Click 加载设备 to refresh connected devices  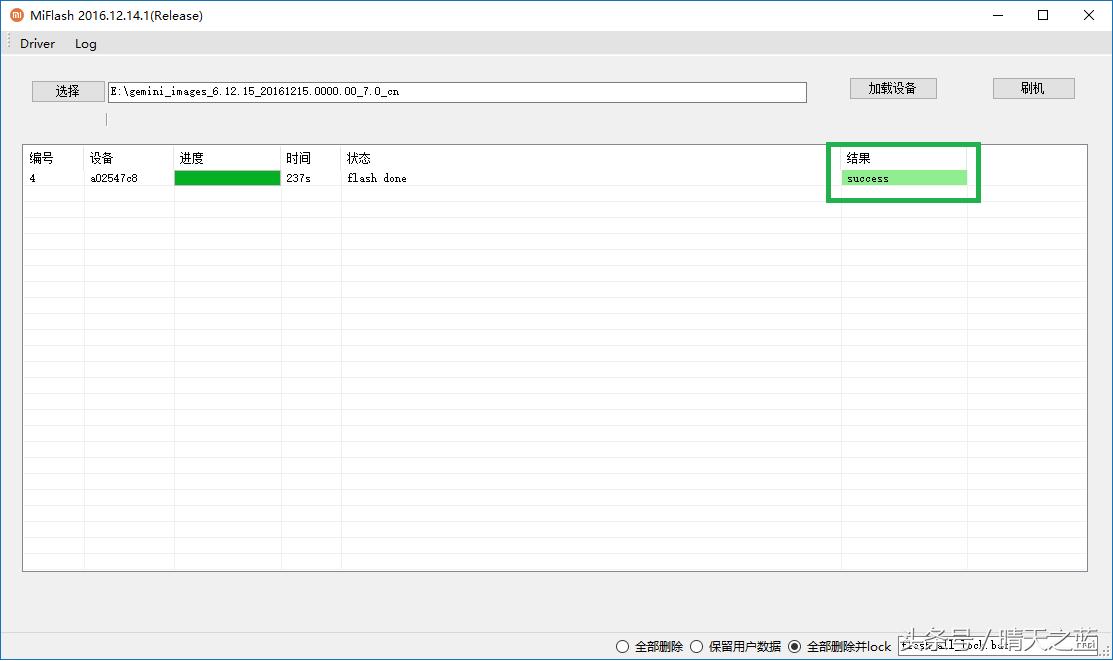point(892,88)
